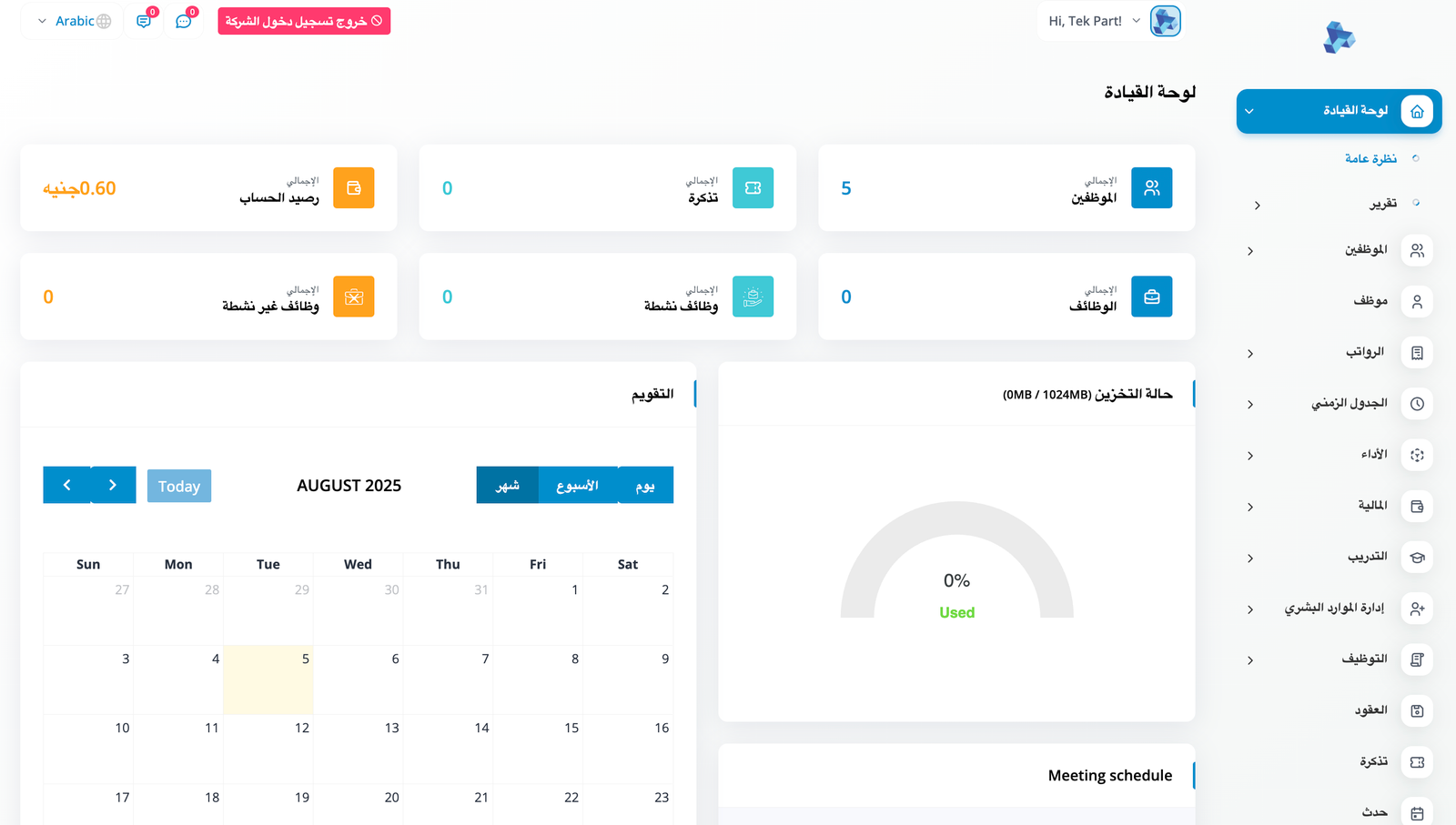1456x825 pixels.
Task: Click the الجدول الزمني clock icon
Action: tap(1417, 404)
